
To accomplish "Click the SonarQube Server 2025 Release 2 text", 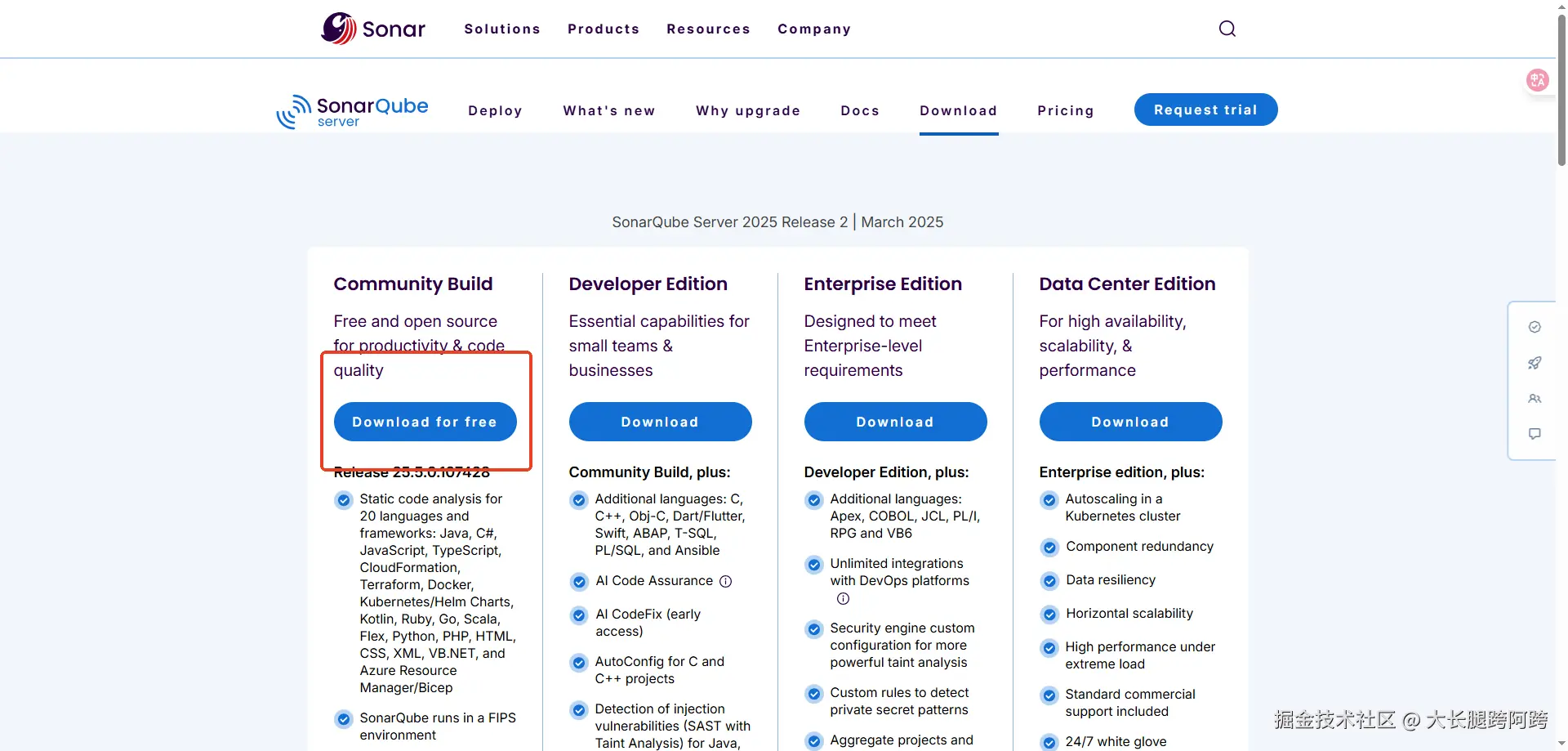I will 730,222.
